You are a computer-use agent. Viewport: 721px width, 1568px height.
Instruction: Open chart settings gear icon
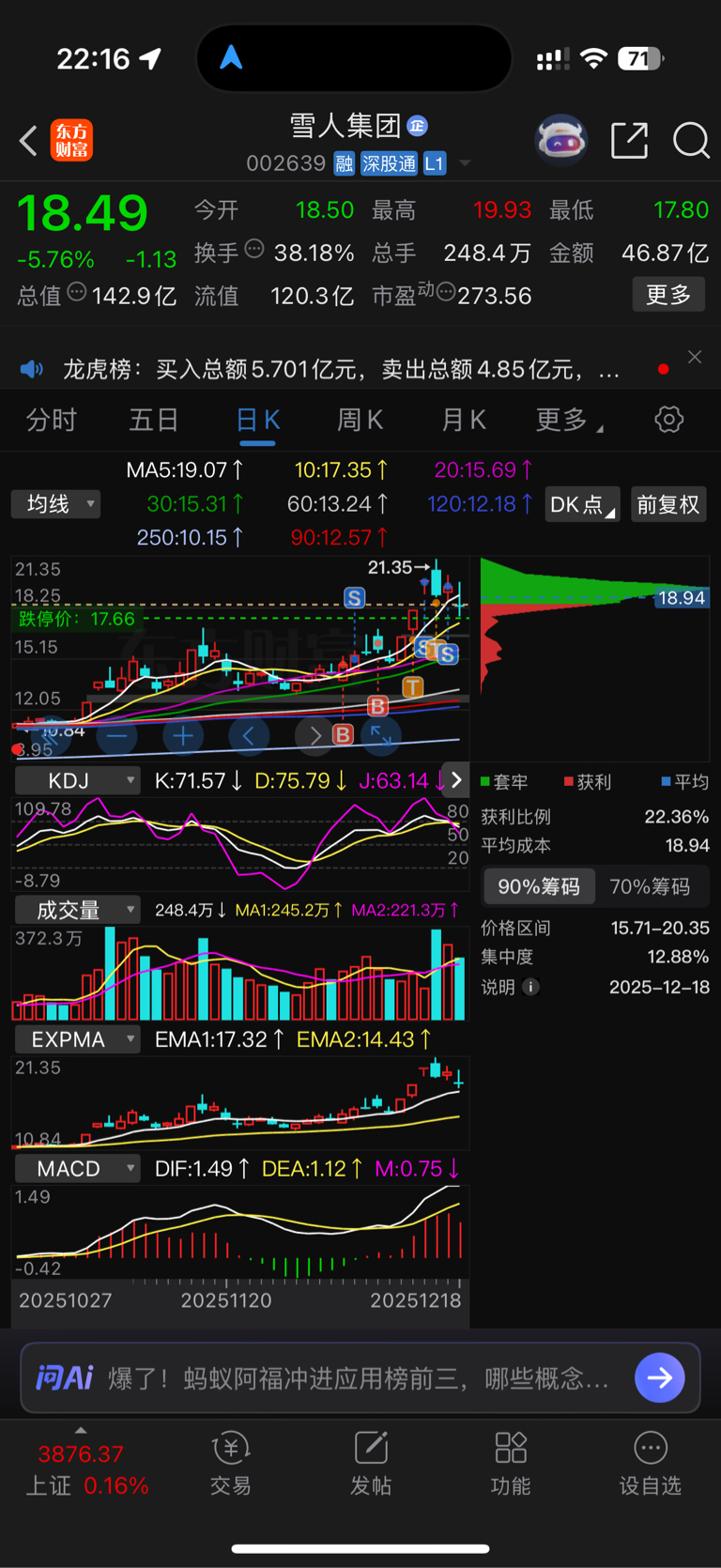(669, 419)
